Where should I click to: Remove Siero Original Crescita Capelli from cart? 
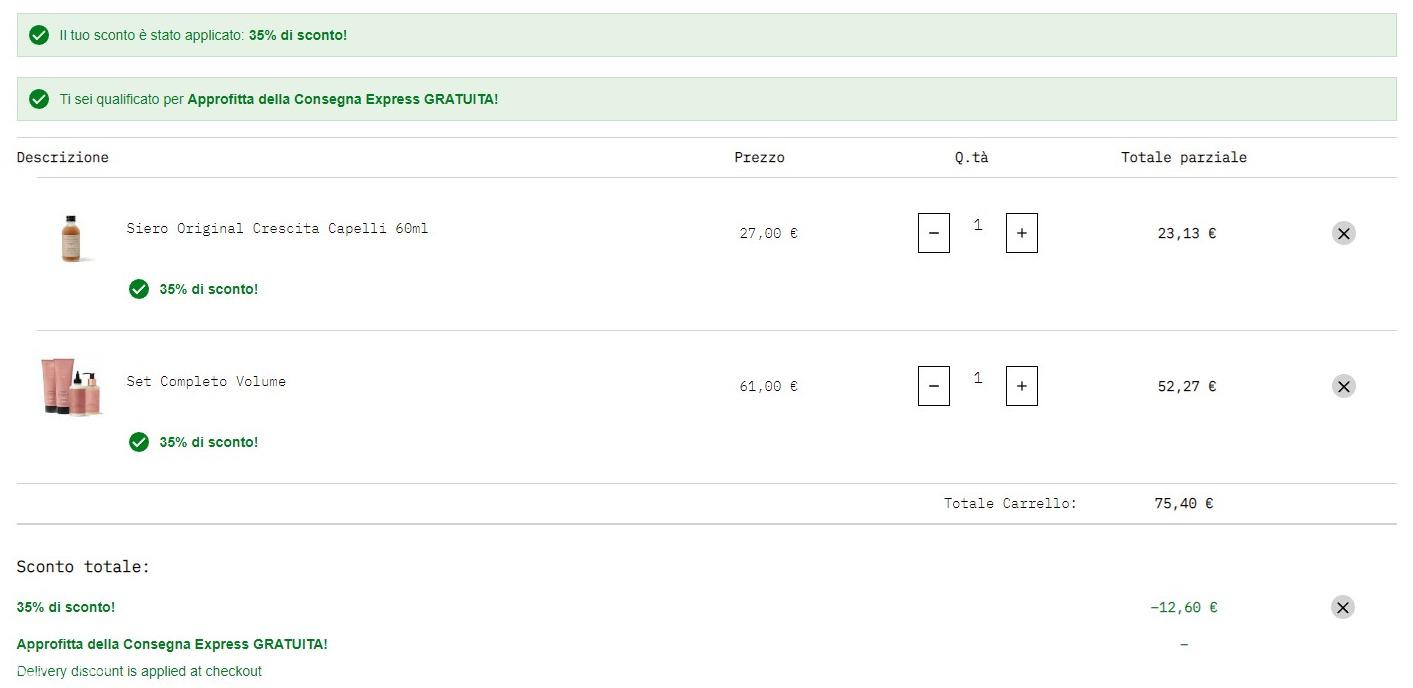pos(1343,234)
